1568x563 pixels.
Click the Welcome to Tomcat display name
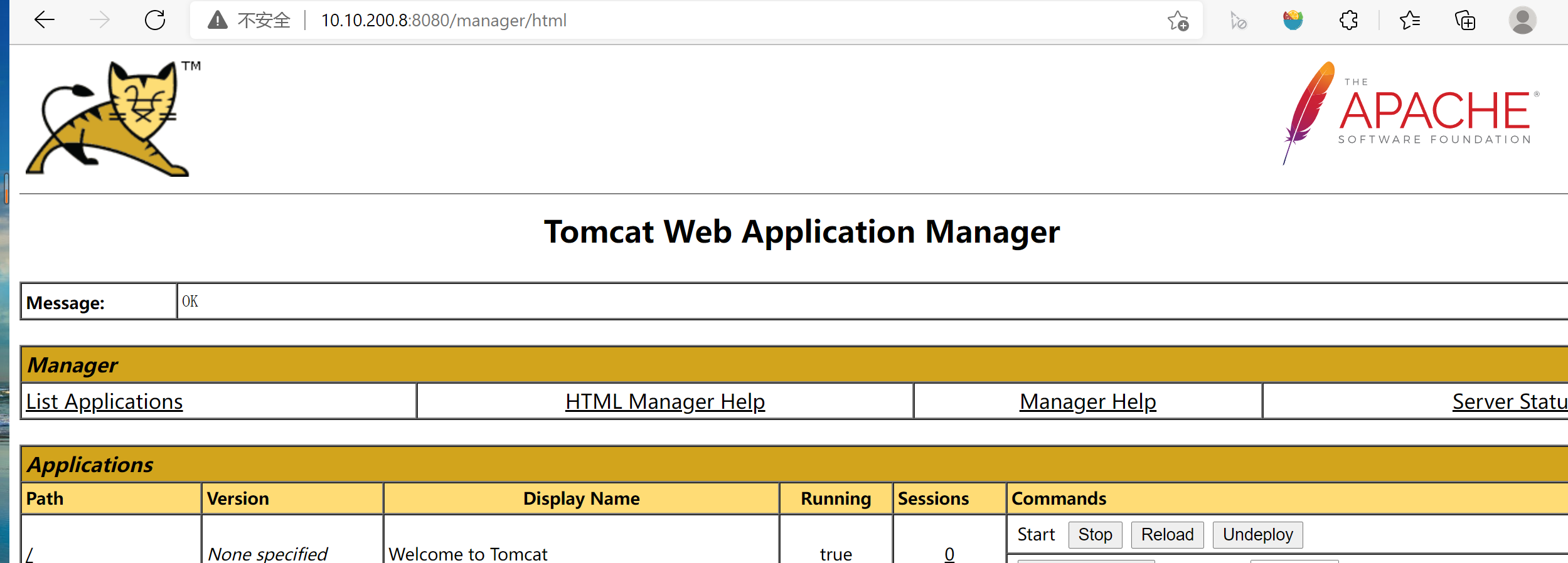pyautogui.click(x=468, y=554)
